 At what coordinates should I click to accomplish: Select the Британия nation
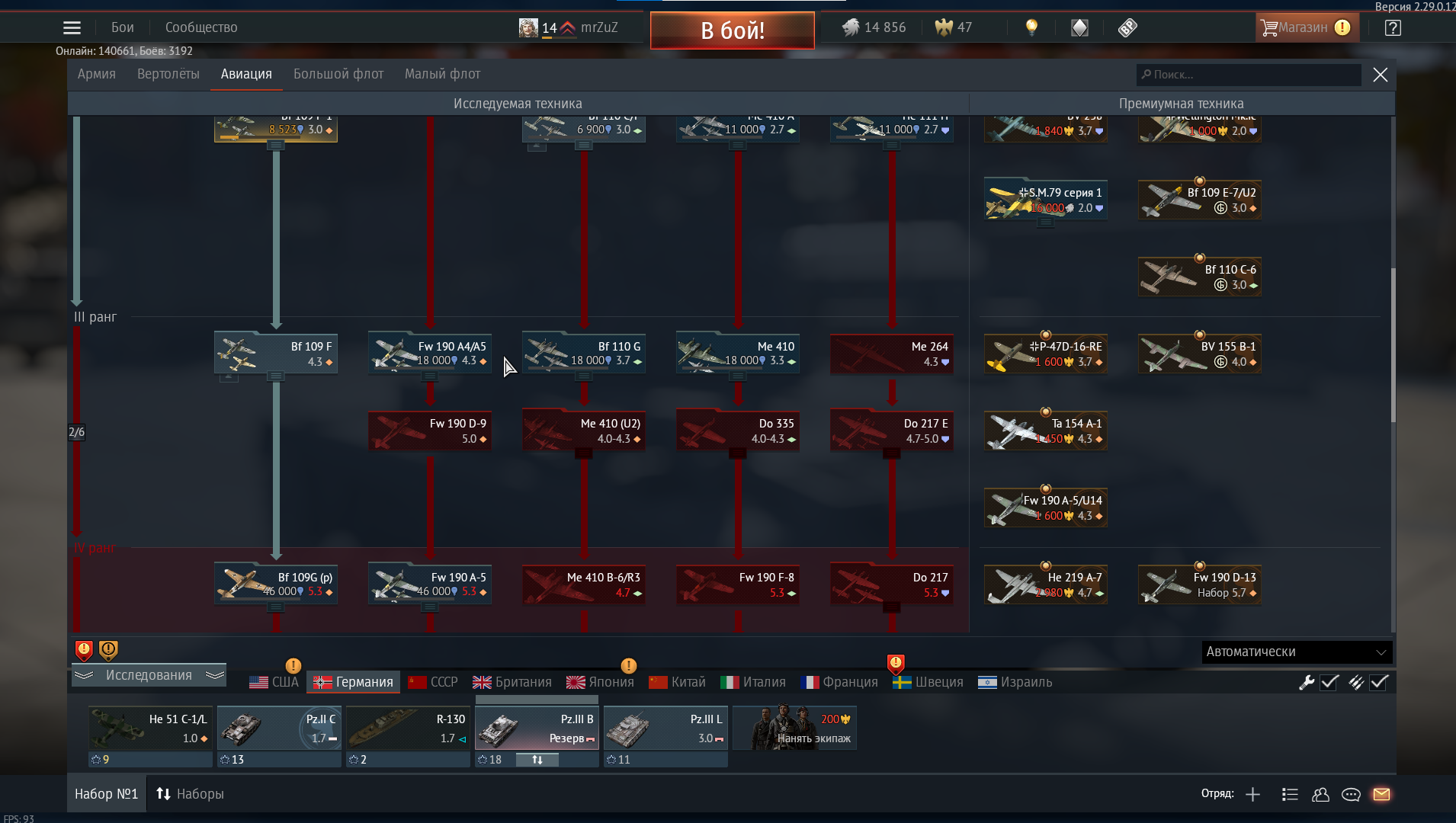(512, 682)
